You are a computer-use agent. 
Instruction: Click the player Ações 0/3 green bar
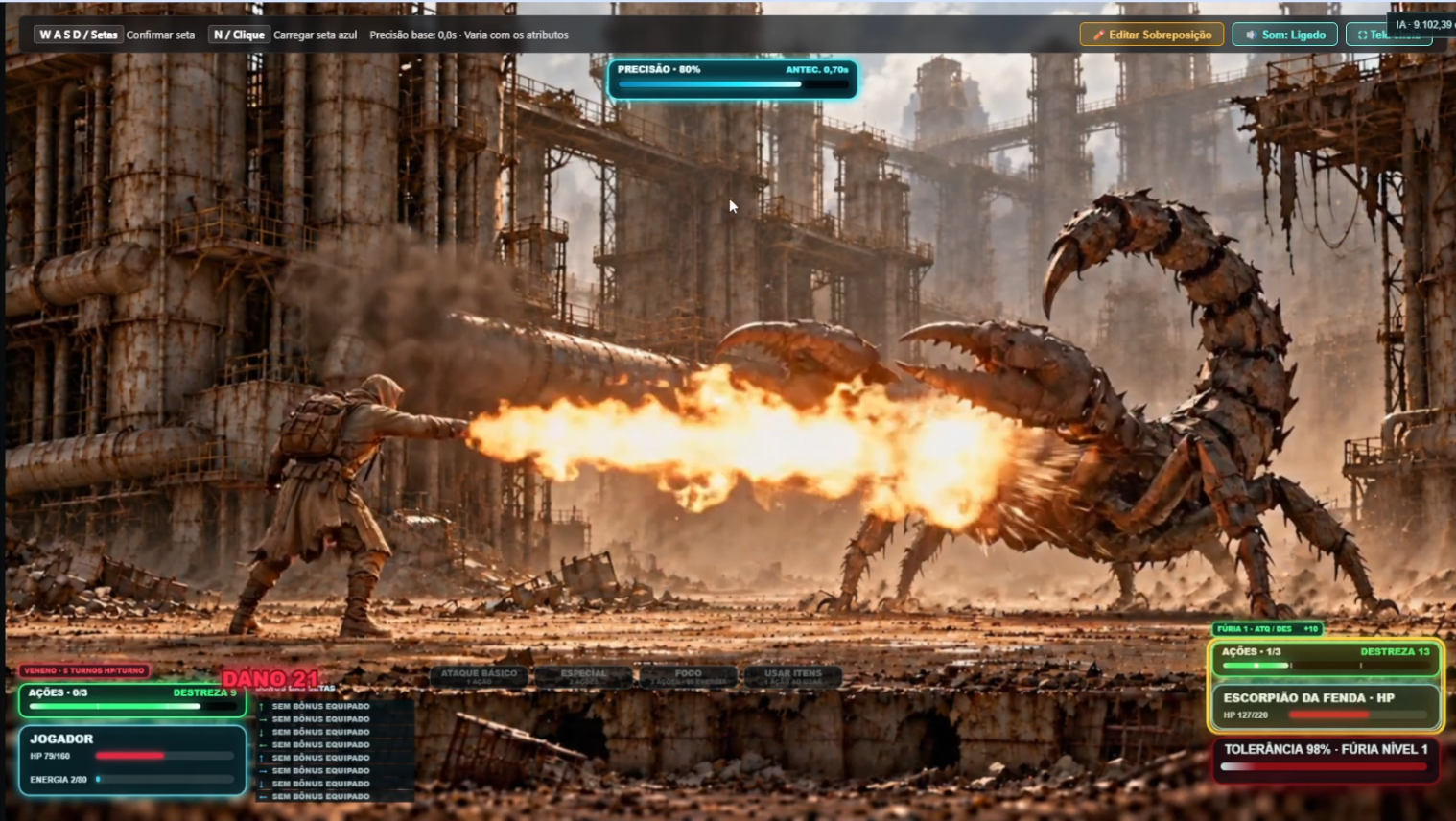(x=132, y=706)
